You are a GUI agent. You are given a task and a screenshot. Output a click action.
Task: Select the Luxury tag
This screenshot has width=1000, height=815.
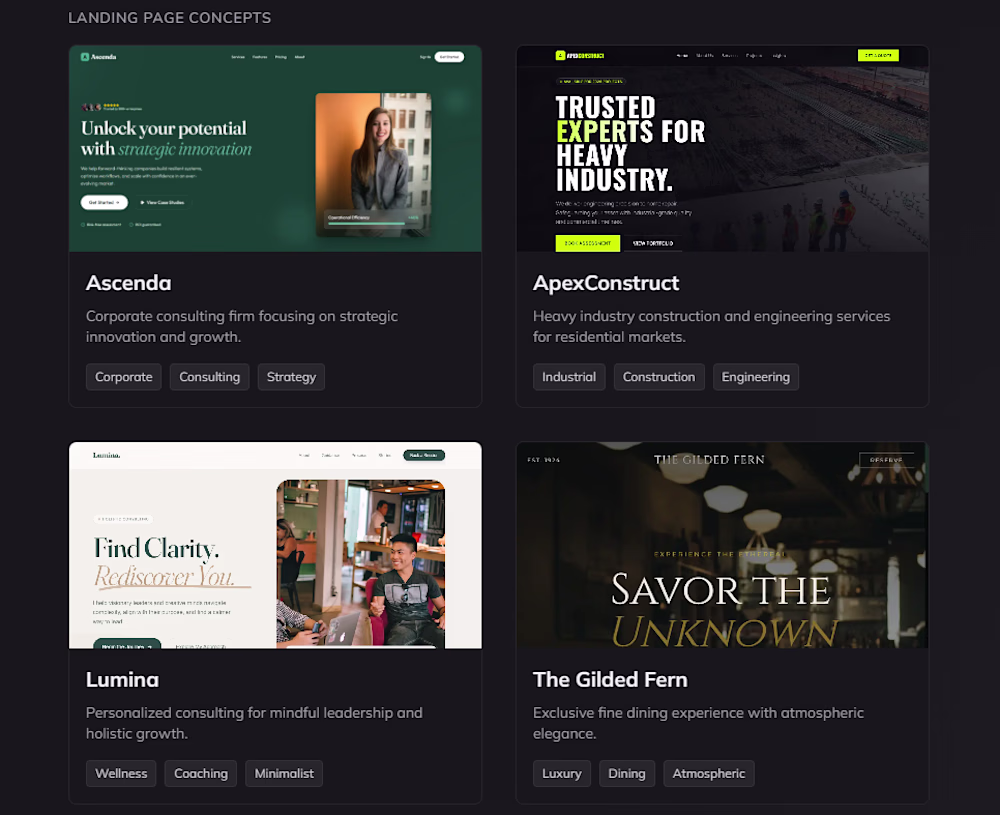[562, 774]
